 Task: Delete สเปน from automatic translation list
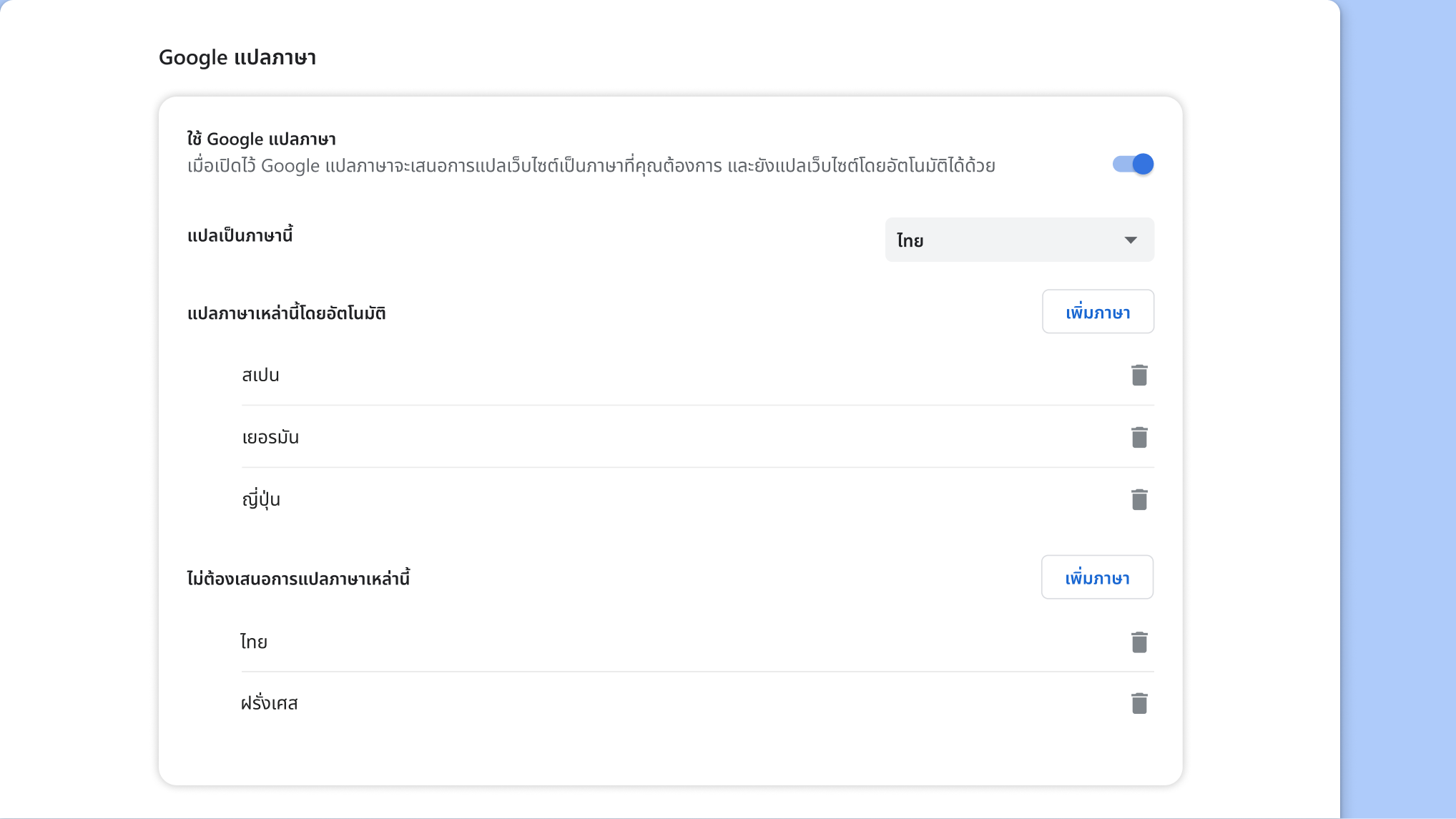click(1139, 374)
